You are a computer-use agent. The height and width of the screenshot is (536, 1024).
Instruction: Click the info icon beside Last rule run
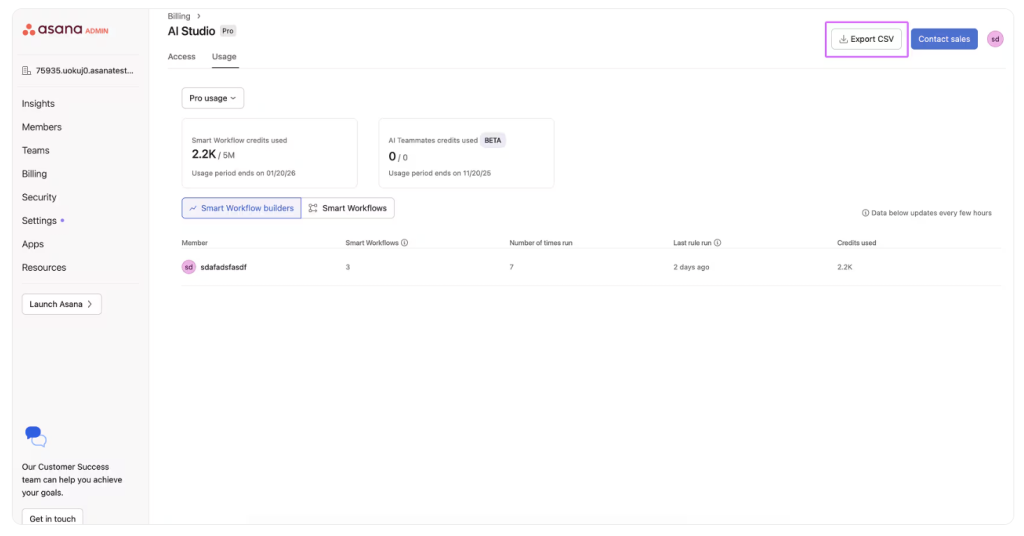[718, 242]
